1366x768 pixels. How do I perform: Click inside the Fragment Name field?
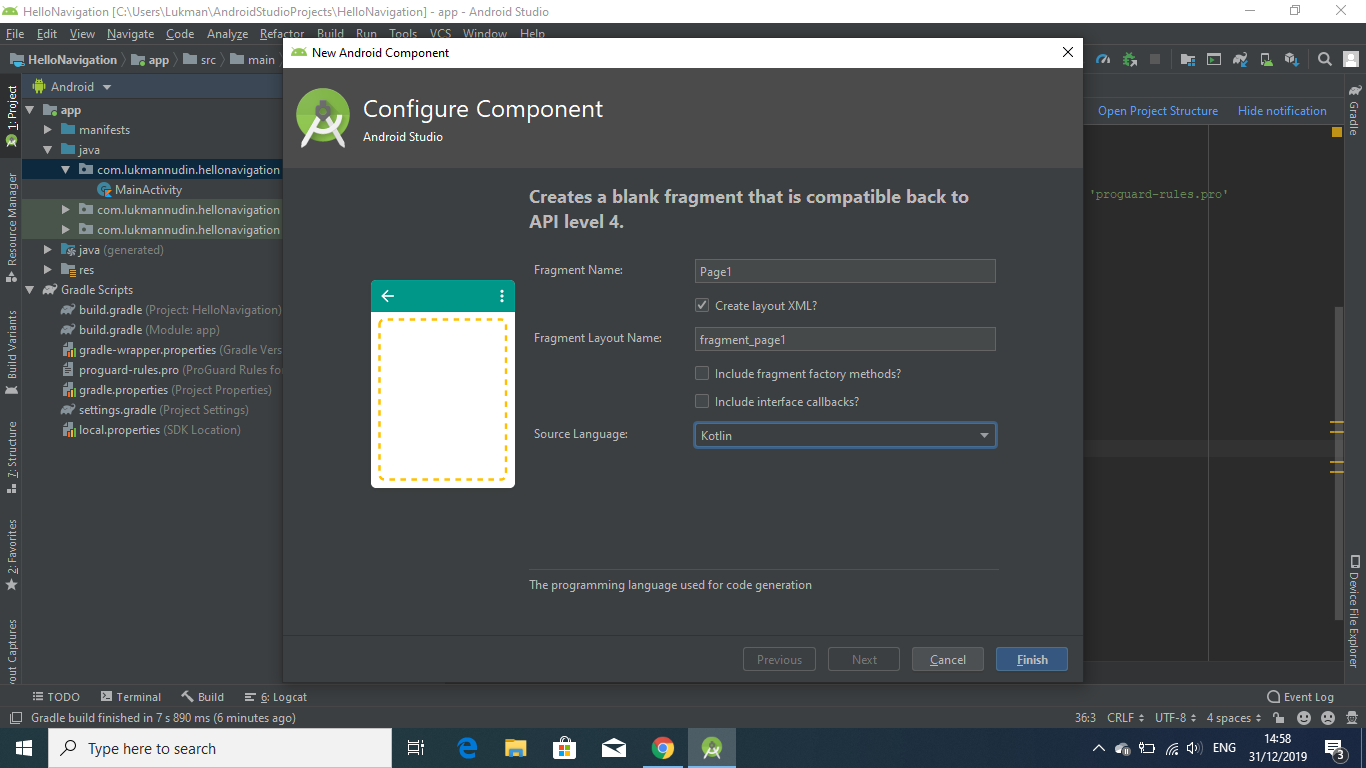click(x=845, y=270)
